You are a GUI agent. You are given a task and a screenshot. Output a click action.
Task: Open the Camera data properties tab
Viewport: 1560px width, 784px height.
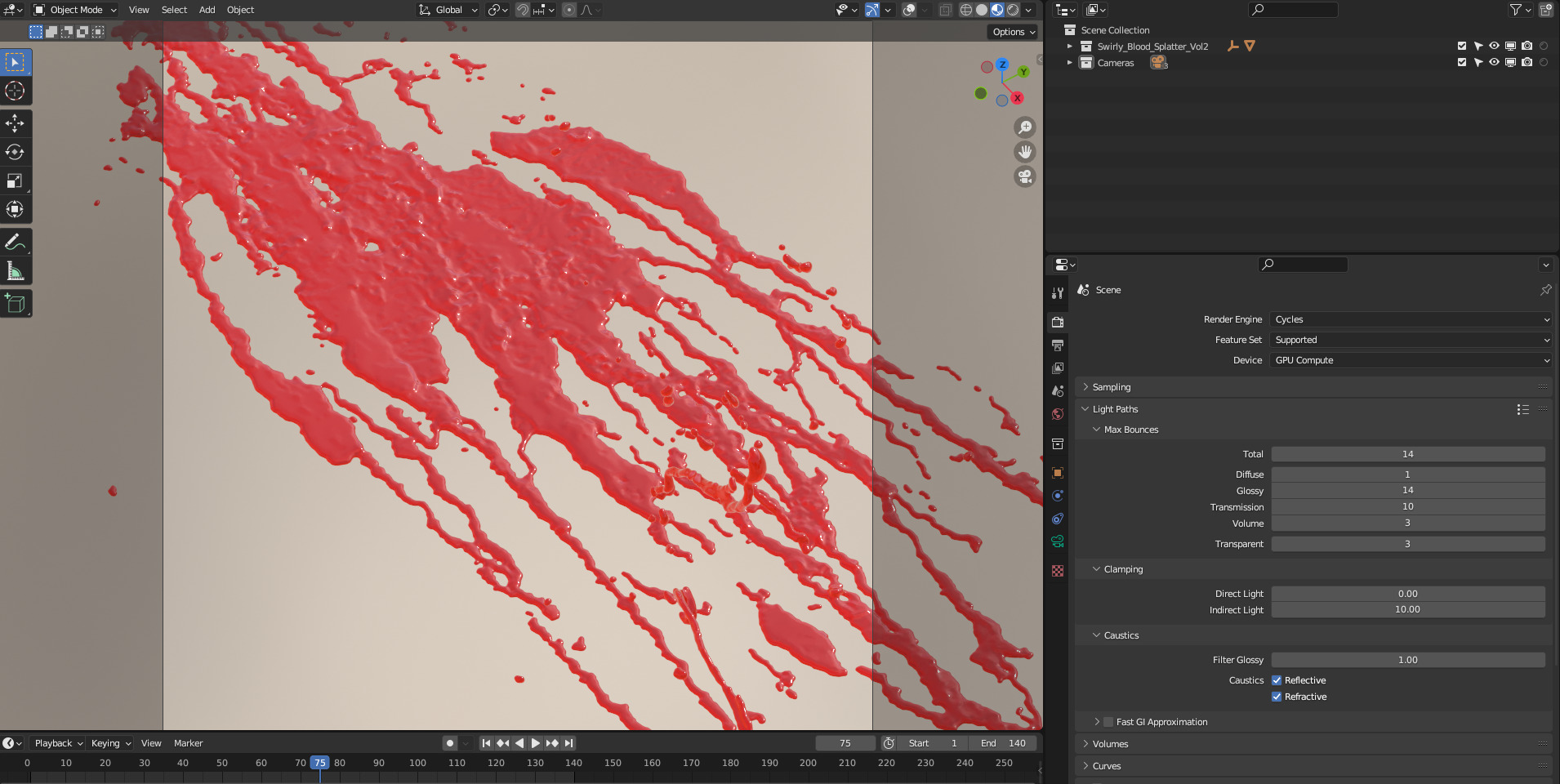(1058, 541)
